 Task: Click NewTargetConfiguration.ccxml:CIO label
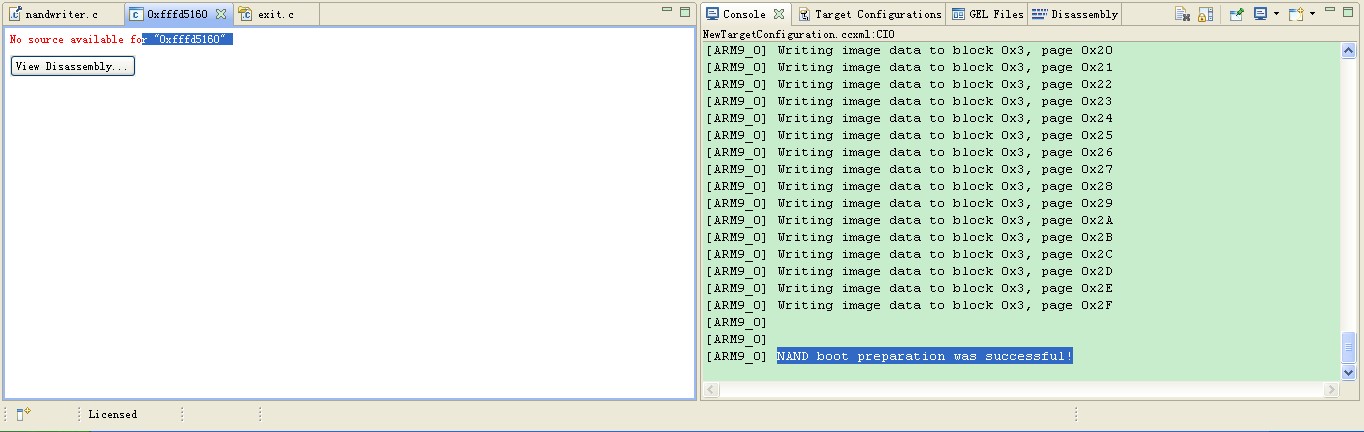799,34
